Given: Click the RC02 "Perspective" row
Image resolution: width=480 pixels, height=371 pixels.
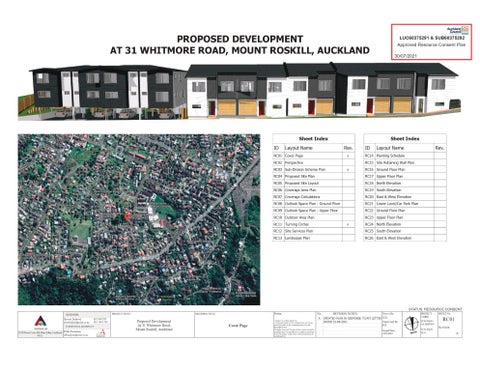Looking at the screenshot, I should (x=314, y=163).
